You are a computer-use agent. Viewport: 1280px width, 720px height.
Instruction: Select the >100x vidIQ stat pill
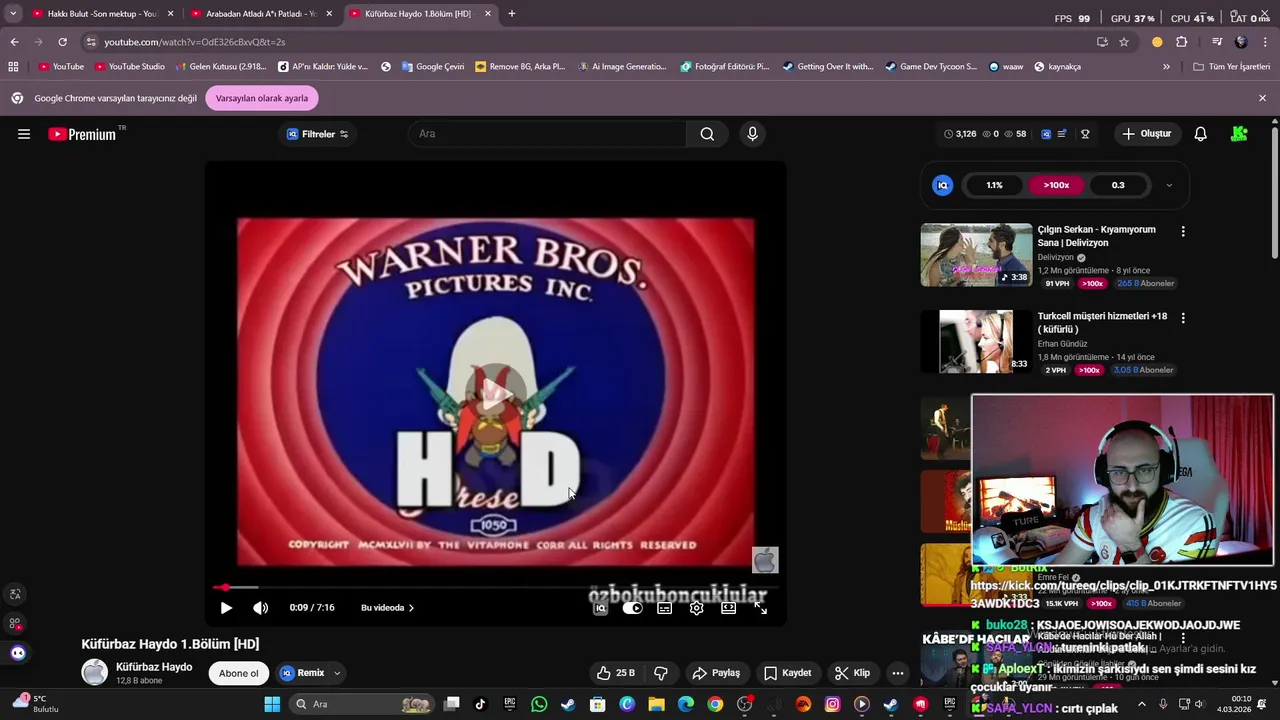pyautogui.click(x=1056, y=185)
